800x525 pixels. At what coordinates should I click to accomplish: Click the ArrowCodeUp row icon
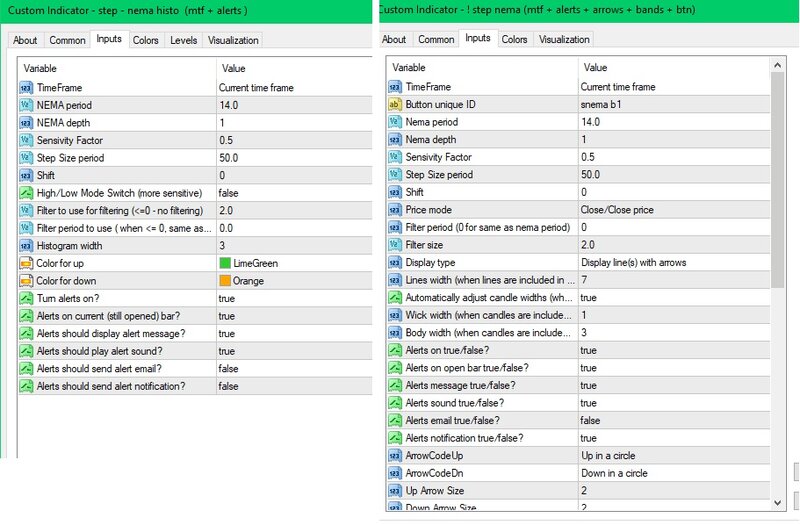[394, 455]
